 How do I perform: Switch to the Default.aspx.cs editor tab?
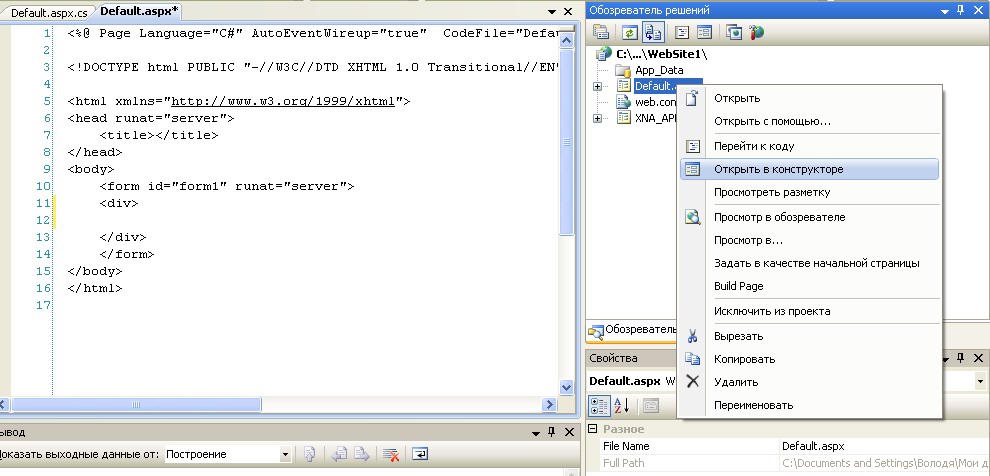coord(49,10)
